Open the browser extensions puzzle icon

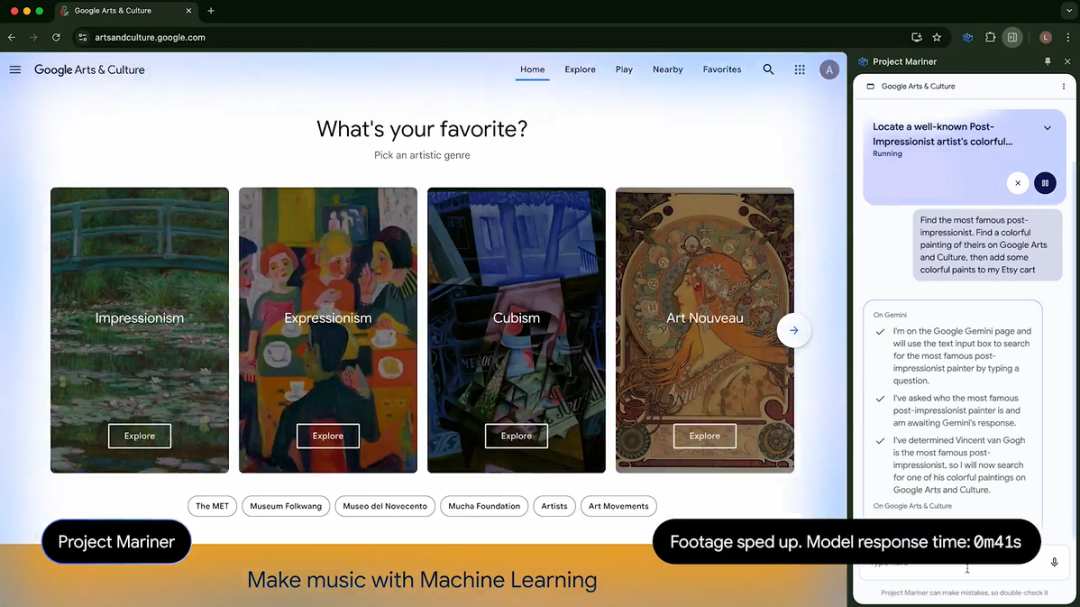tap(990, 37)
